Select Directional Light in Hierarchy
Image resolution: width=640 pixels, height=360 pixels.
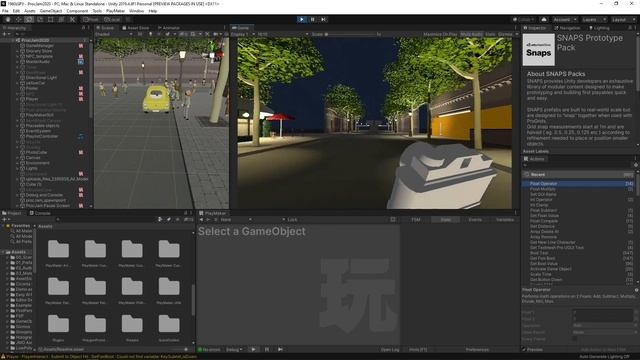[x=41, y=78]
